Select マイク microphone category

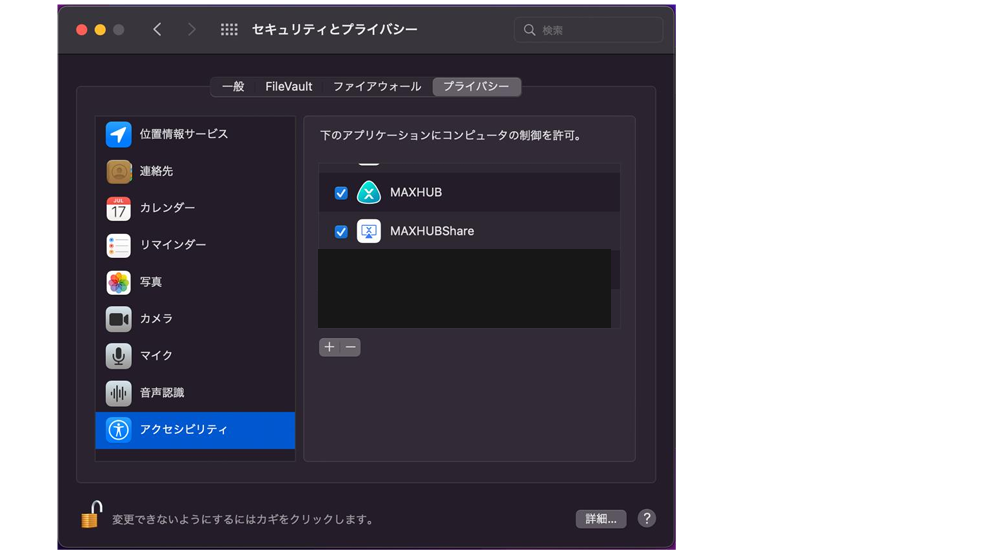(x=195, y=355)
